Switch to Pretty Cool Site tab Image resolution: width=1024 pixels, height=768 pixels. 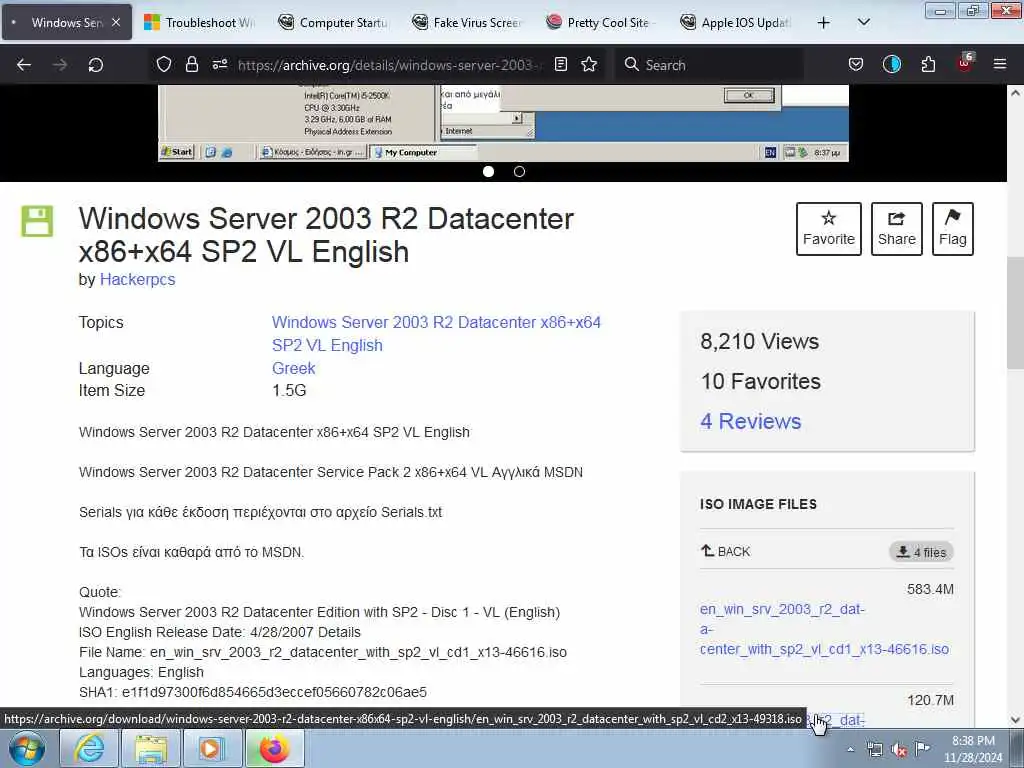pyautogui.click(x=601, y=22)
